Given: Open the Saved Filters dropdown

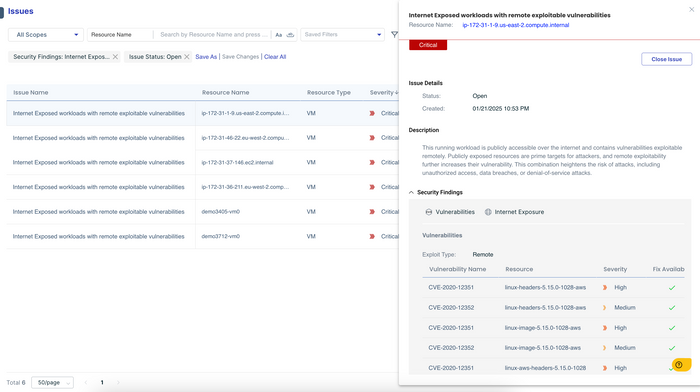Looking at the screenshot, I should point(342,34).
